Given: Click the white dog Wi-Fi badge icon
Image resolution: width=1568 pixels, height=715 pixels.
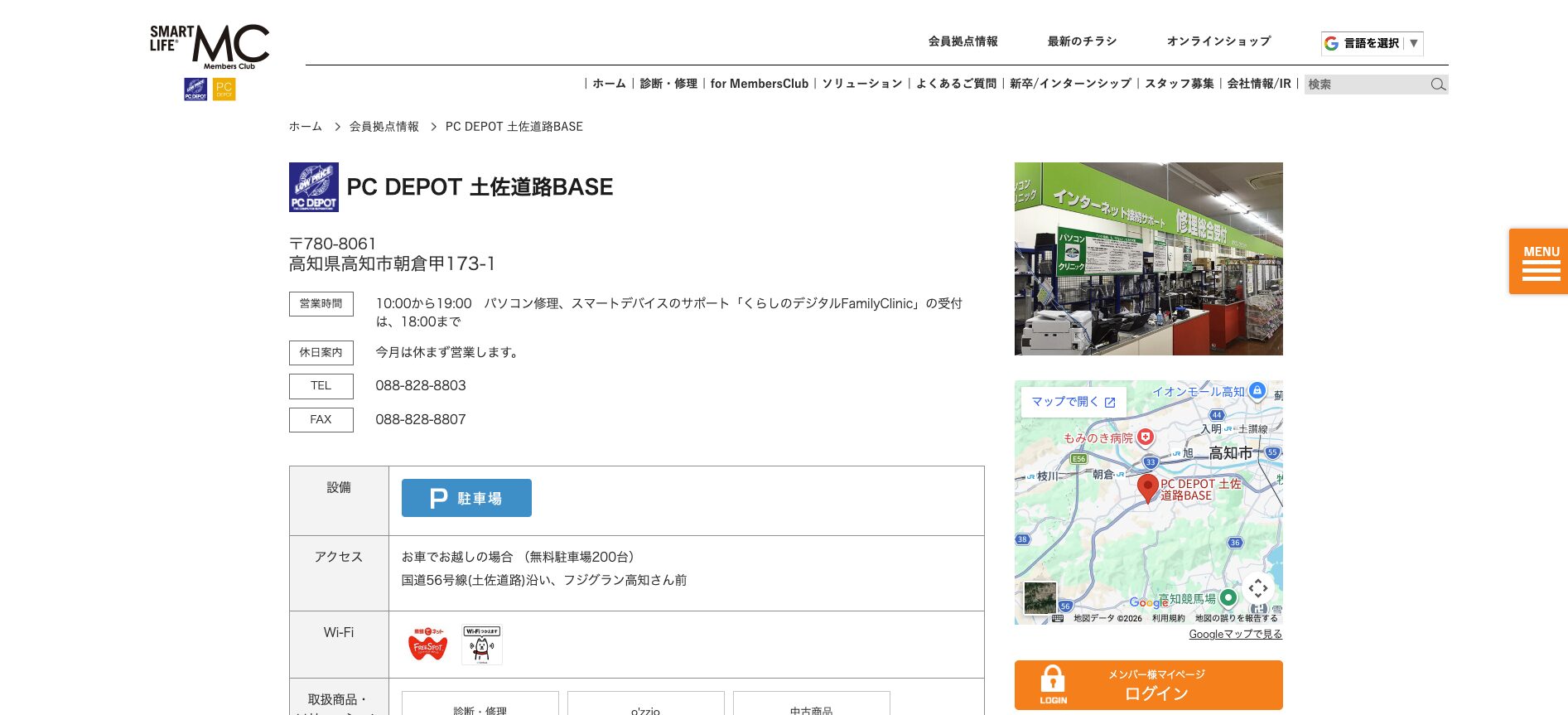Looking at the screenshot, I should click(482, 645).
